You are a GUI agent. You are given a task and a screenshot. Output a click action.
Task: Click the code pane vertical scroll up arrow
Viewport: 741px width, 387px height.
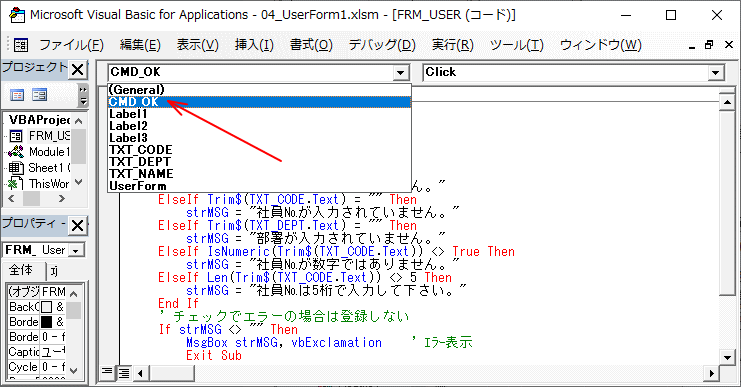point(727,102)
